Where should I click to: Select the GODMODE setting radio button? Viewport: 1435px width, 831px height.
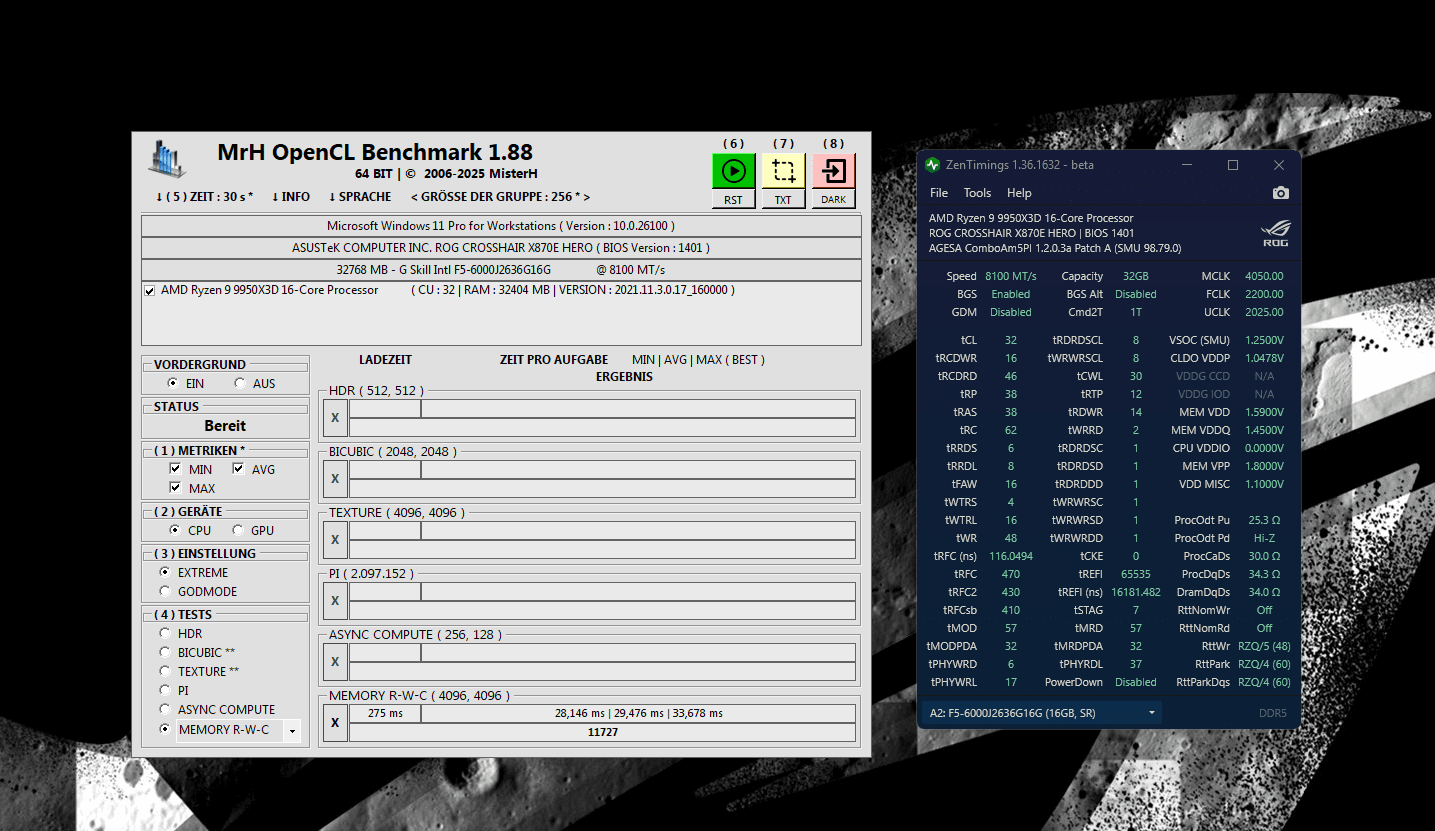pos(165,591)
